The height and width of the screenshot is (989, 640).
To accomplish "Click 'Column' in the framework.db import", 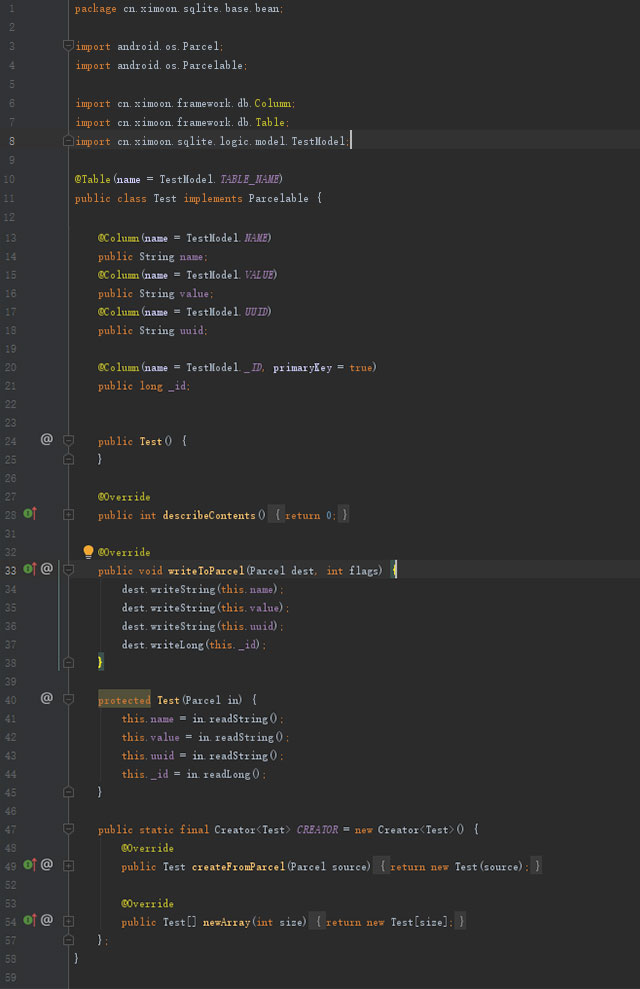I will (273, 103).
